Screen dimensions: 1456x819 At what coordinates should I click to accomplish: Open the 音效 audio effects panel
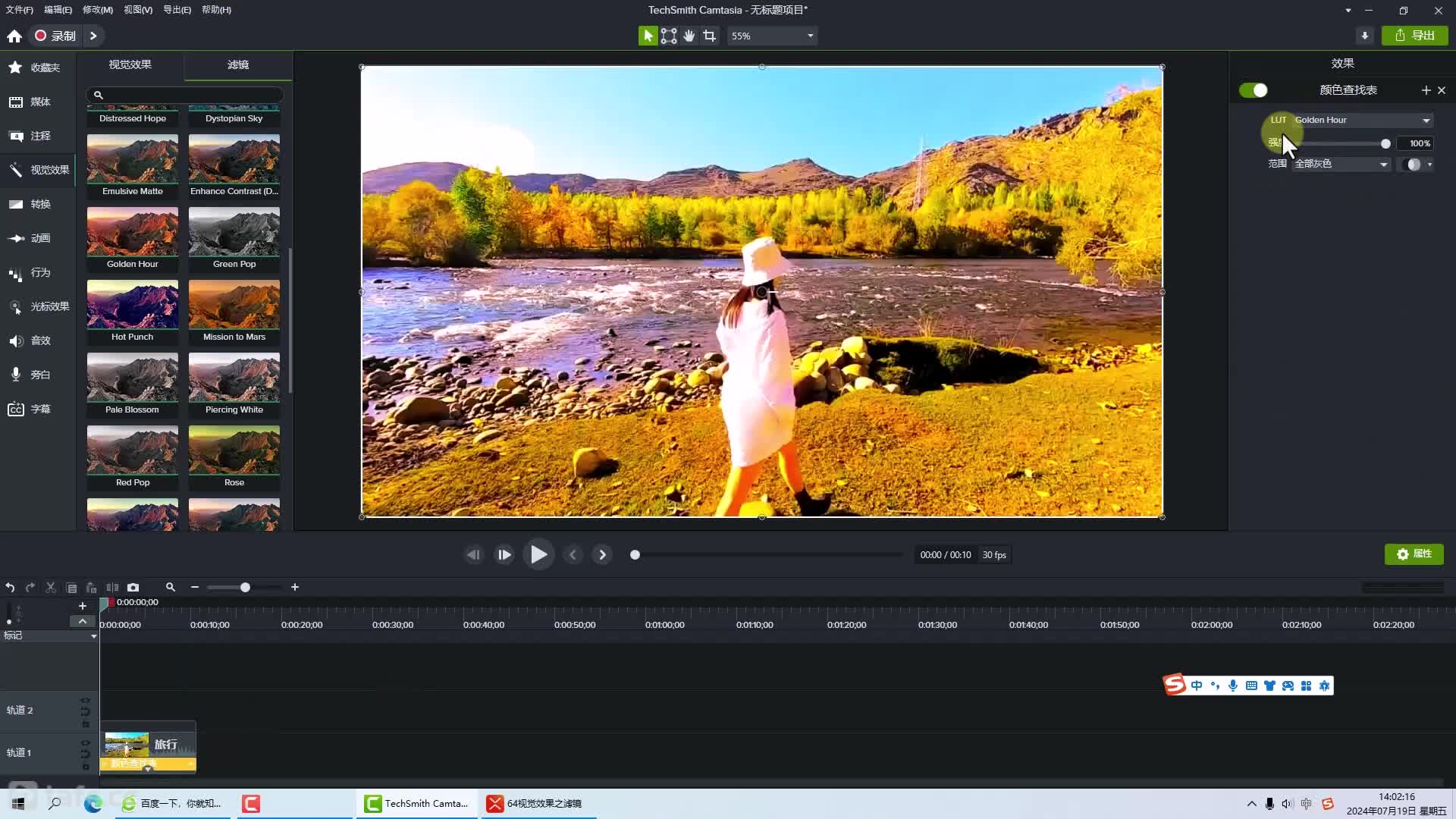[x=38, y=340]
